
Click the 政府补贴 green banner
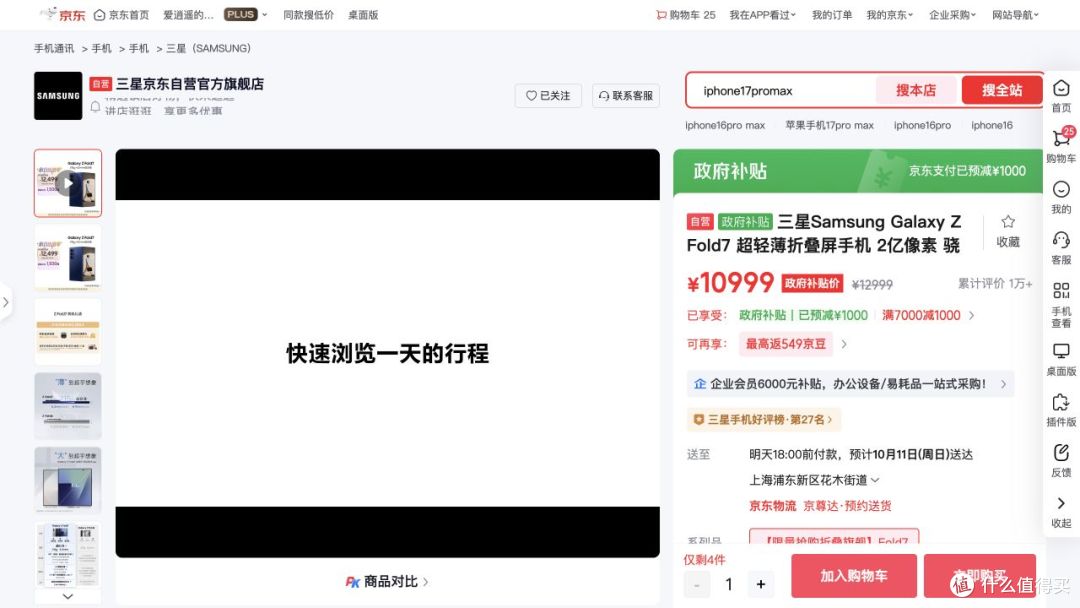[x=858, y=171]
